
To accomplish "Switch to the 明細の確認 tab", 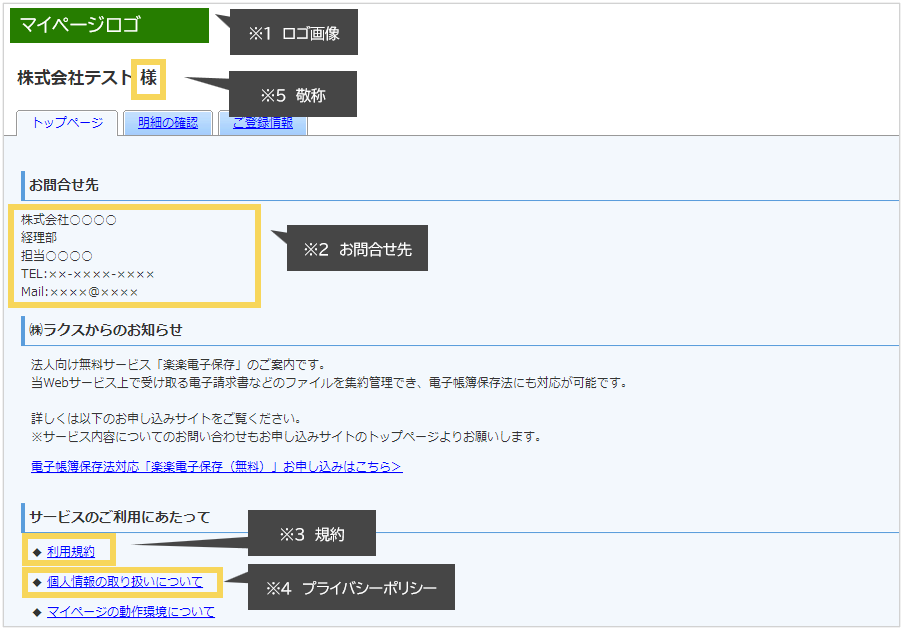I will (x=166, y=121).
